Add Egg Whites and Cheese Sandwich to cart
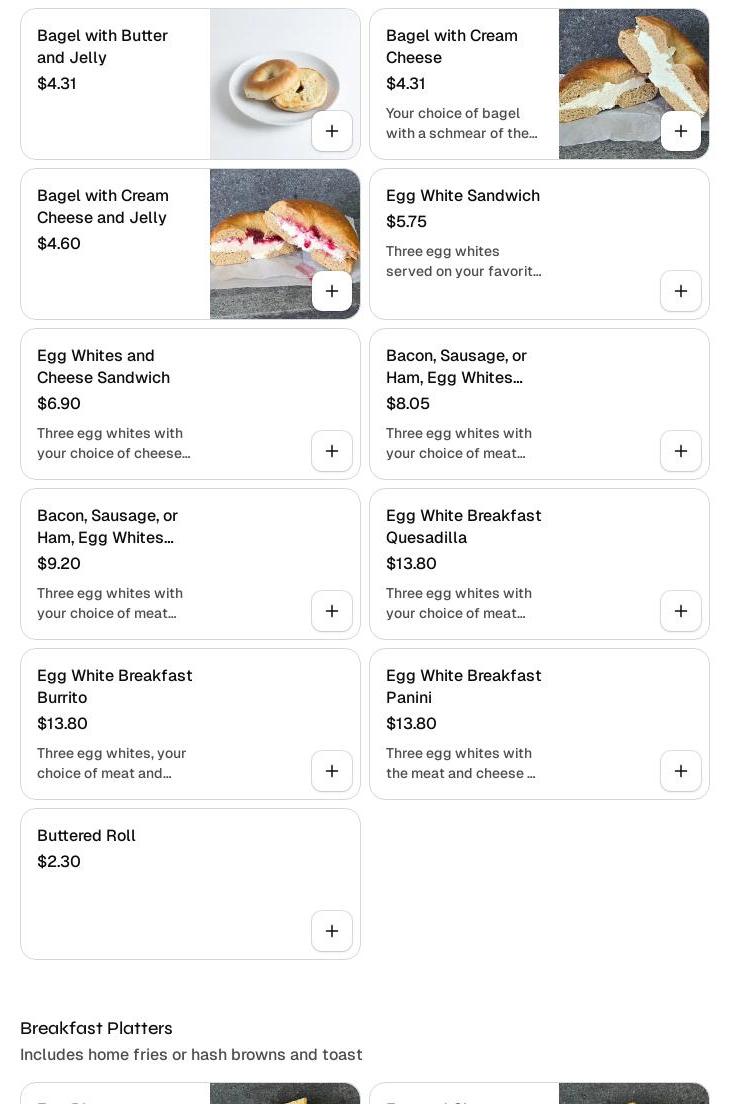This screenshot has width=750, height=1104. (x=332, y=451)
